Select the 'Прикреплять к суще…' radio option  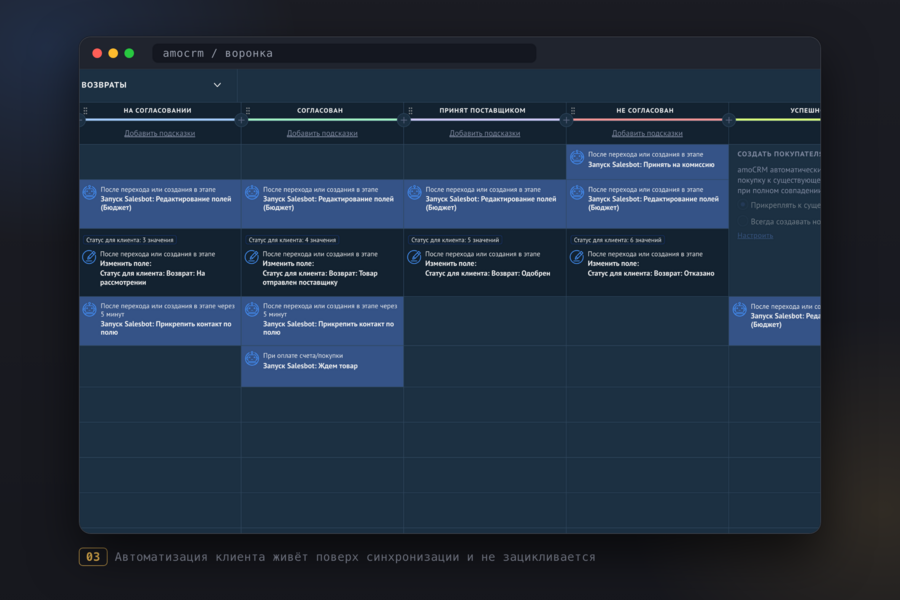[742, 205]
